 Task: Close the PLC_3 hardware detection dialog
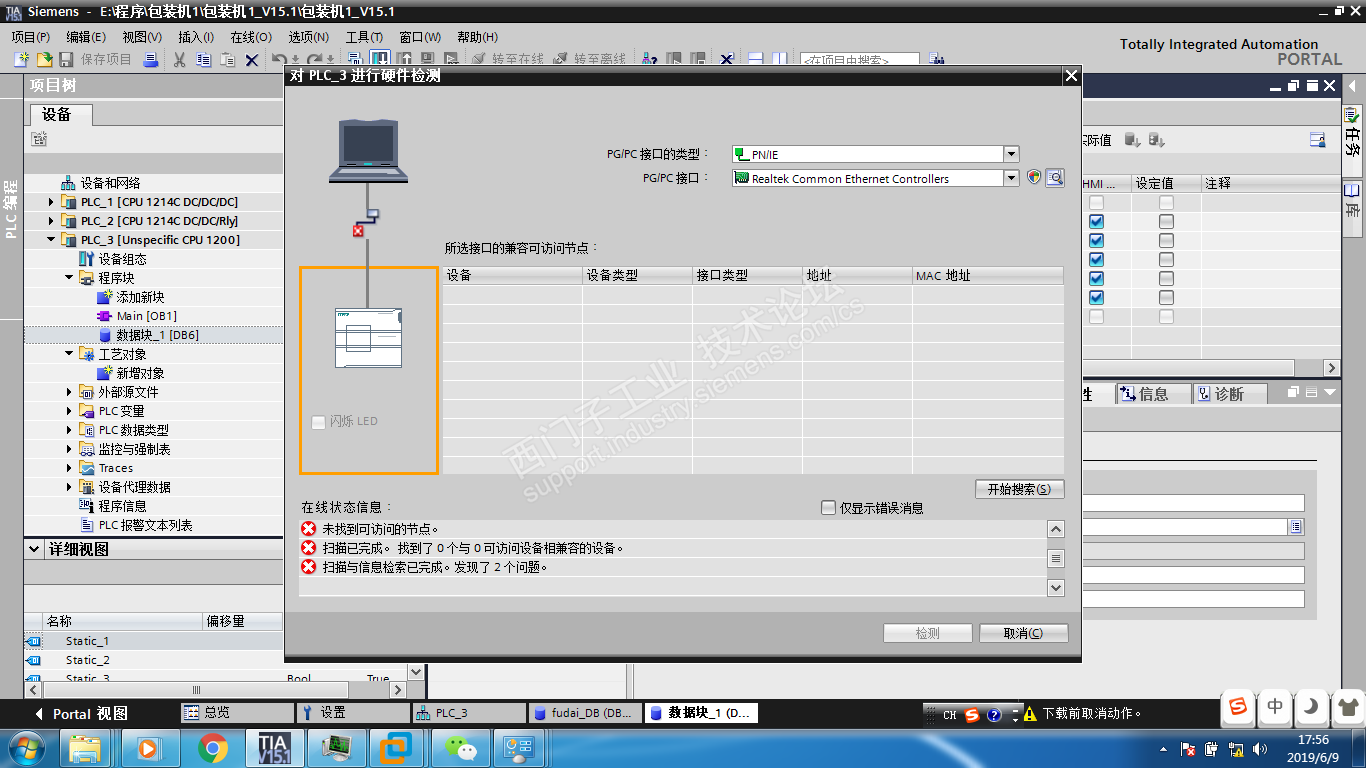1071,75
